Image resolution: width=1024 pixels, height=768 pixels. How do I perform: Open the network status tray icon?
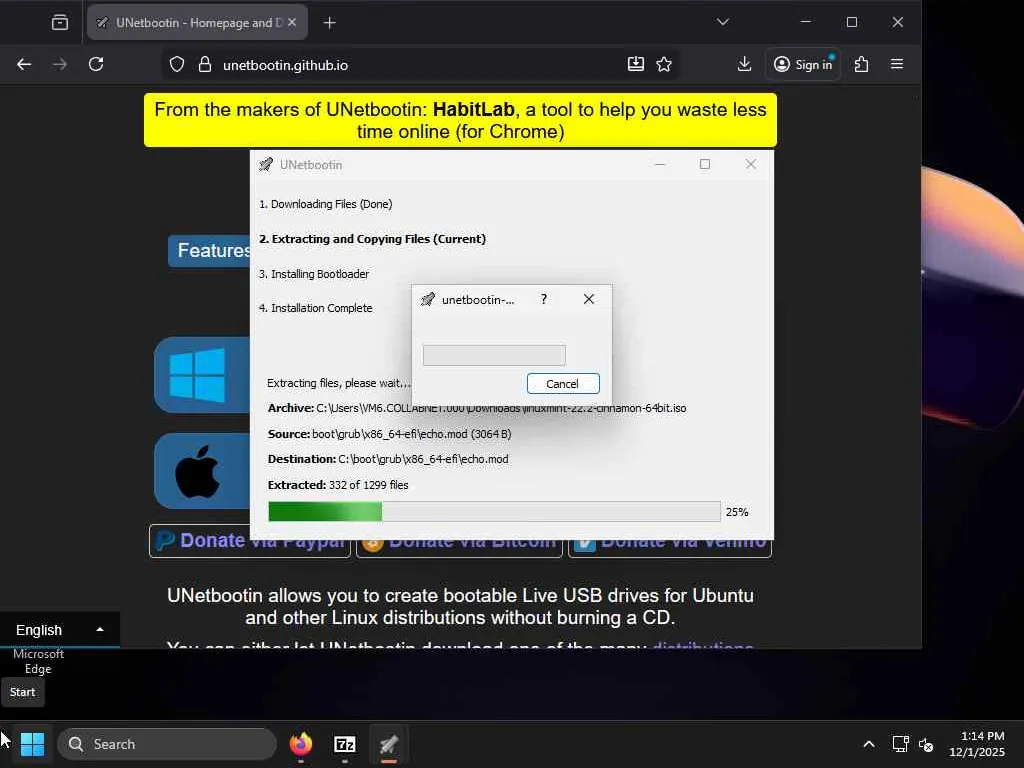pyautogui.click(x=901, y=744)
